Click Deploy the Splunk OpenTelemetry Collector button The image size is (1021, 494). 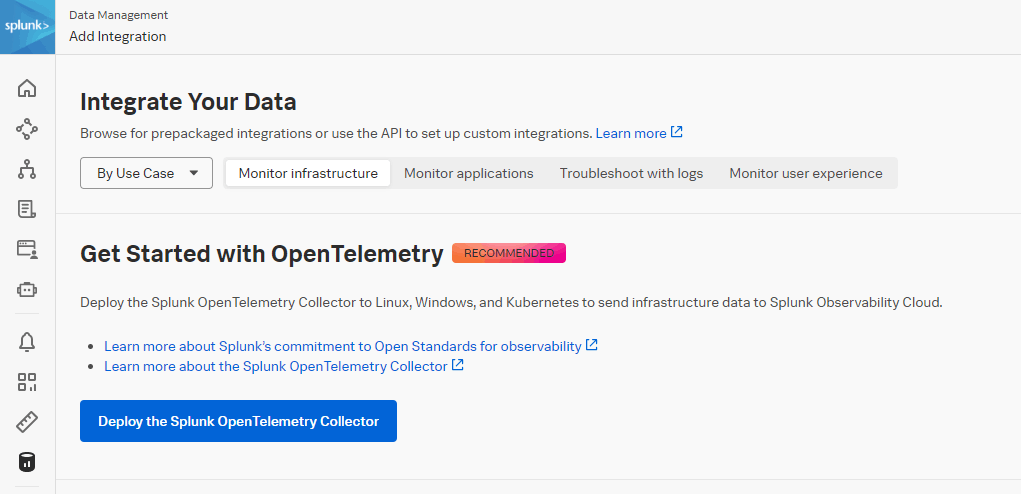pos(238,421)
